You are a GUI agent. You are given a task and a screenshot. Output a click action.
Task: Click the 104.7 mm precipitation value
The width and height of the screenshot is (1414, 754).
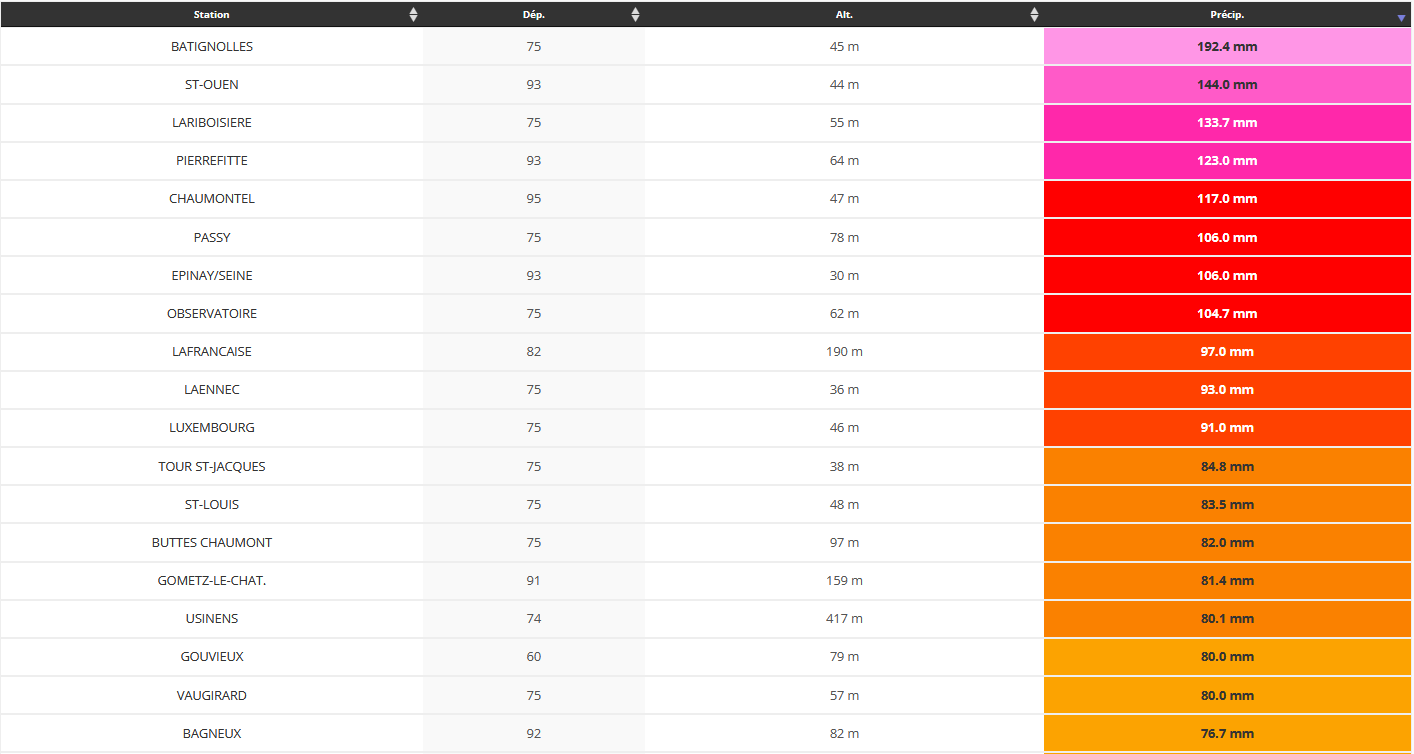(1227, 314)
